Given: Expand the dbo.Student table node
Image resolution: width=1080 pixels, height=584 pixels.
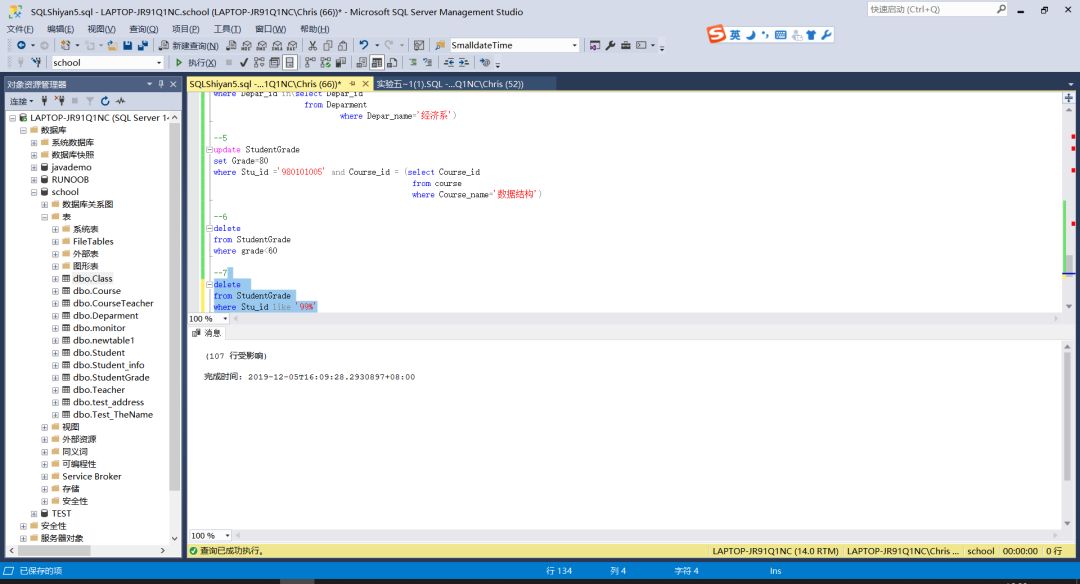Looking at the screenshot, I should (55, 353).
